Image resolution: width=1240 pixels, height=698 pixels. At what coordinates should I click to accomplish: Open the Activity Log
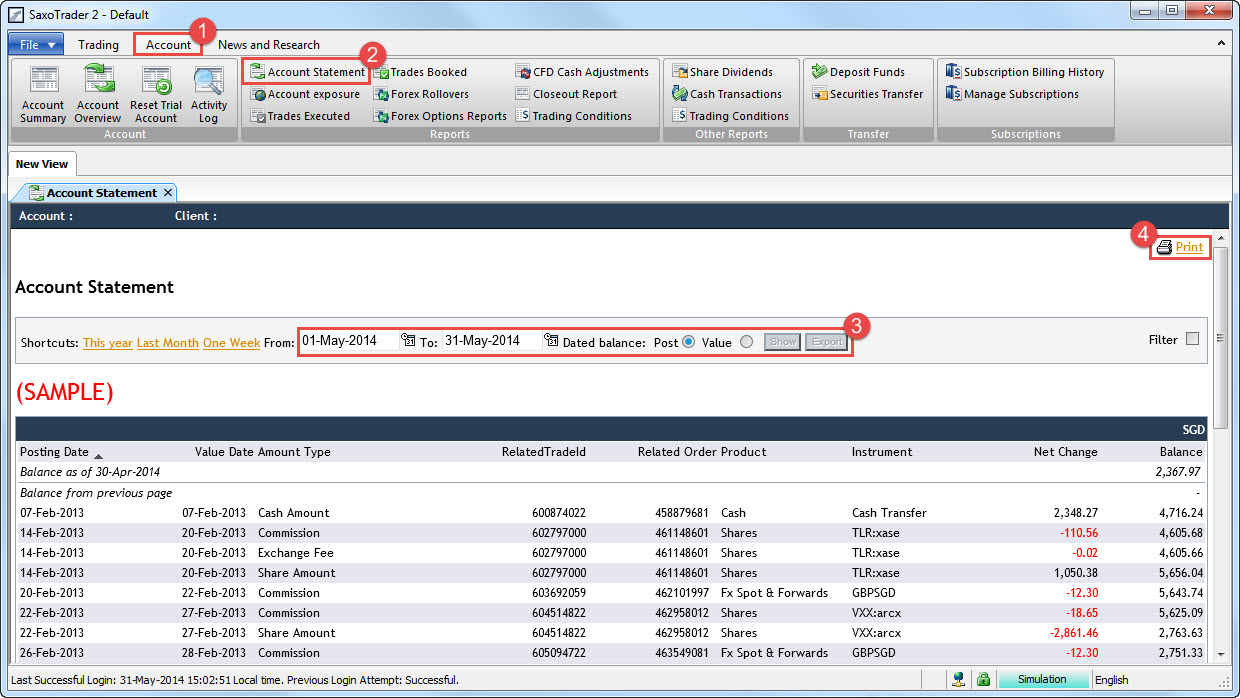coord(209,95)
